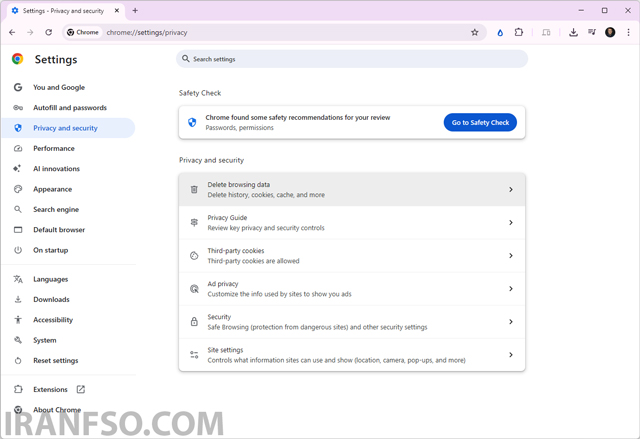Click the Chrome logo beside Settings title
This screenshot has height=439, width=640.
18,59
